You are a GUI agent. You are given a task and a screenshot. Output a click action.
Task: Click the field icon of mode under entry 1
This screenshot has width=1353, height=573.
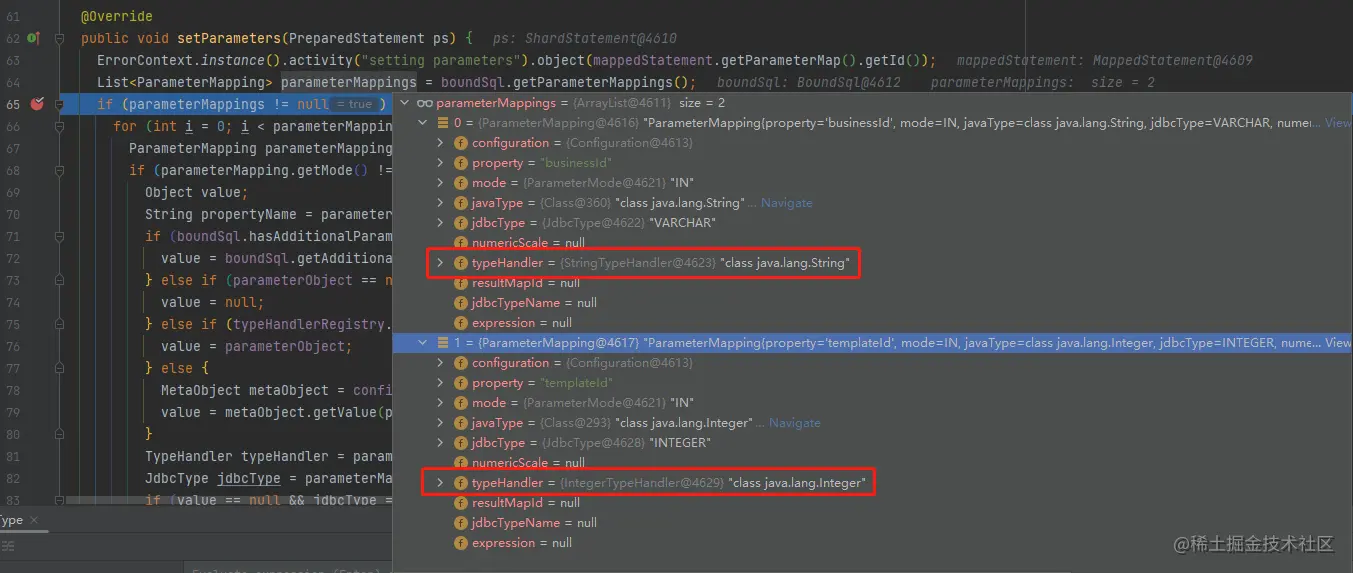pos(461,403)
